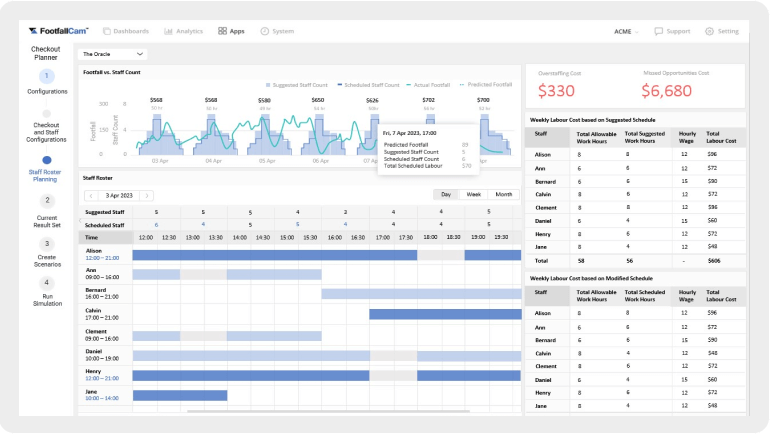Viewport: 770px width, 434px height.
Task: Open the Analytics menu
Action: [x=183, y=31]
